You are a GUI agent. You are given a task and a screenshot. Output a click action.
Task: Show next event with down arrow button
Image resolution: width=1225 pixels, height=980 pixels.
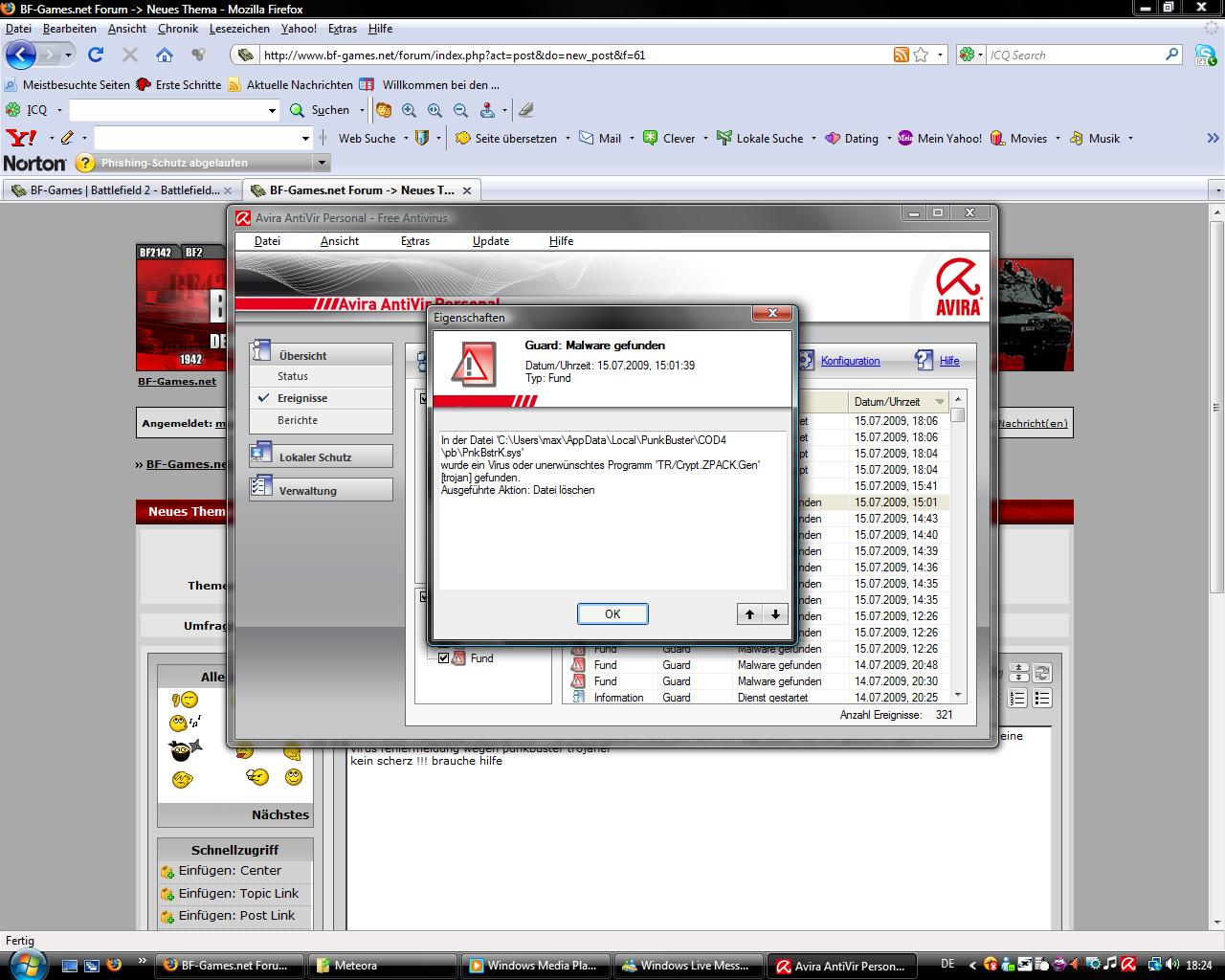coord(775,614)
